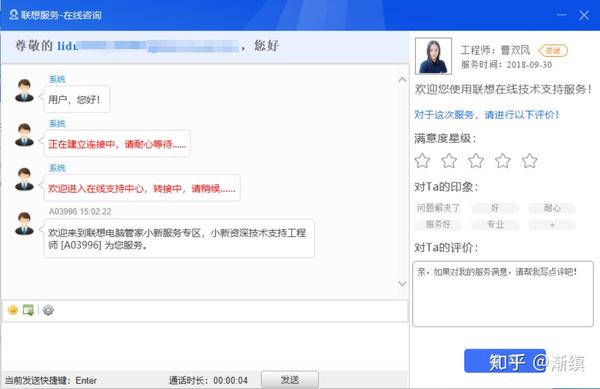Click 通话时长 00:00:04 status text

tap(208, 380)
